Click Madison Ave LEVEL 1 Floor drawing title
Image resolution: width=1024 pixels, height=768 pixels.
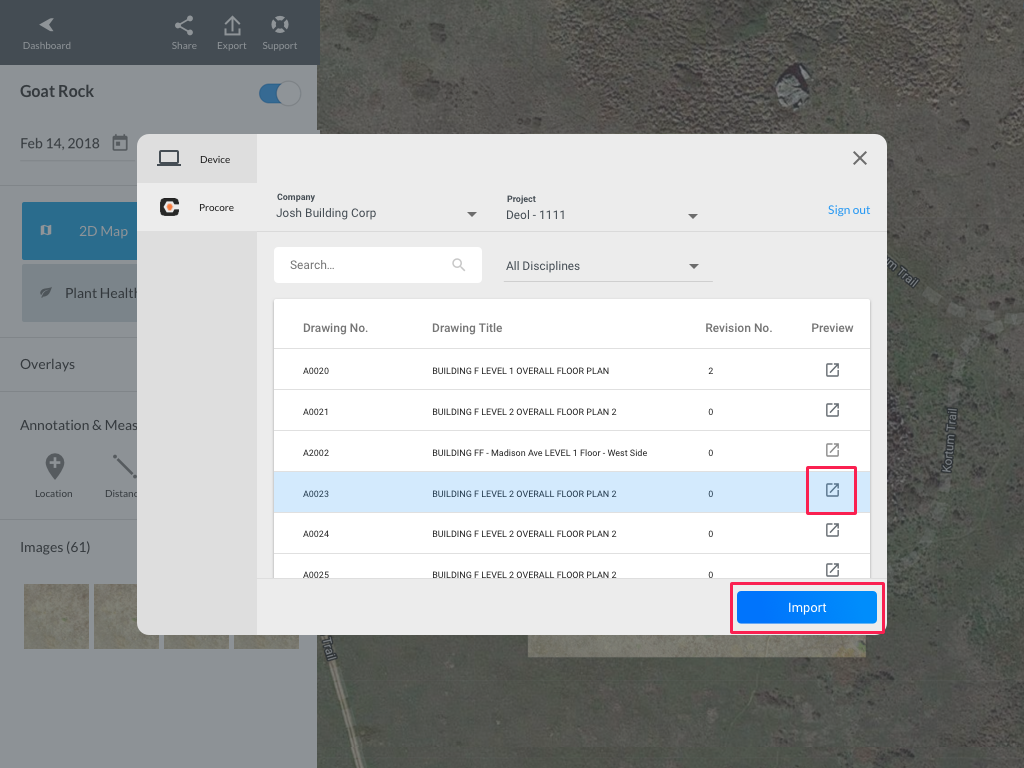539,453
